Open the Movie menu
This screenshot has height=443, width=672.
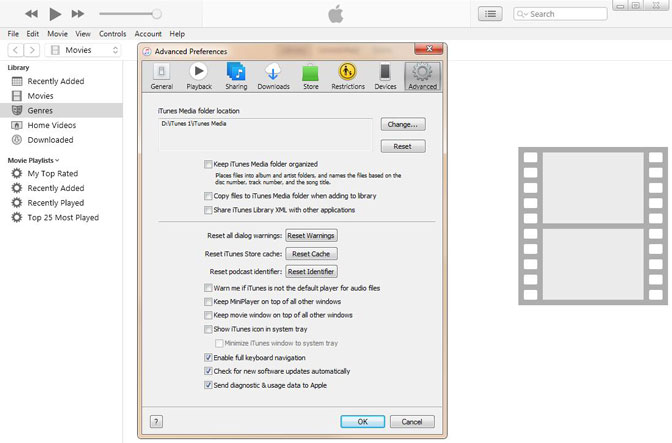(x=57, y=34)
